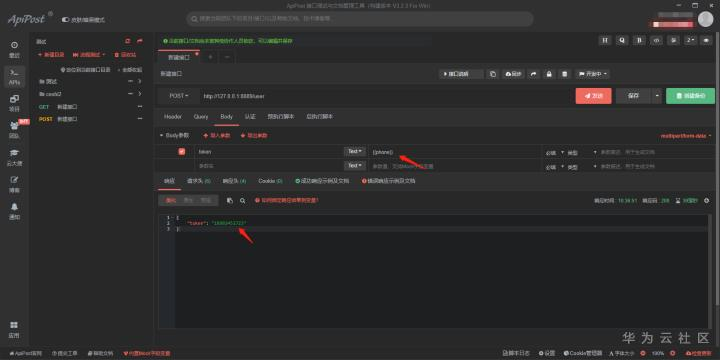Open the more menu for the GET request row
Viewport: 720px width, 360px height.
click(140, 107)
